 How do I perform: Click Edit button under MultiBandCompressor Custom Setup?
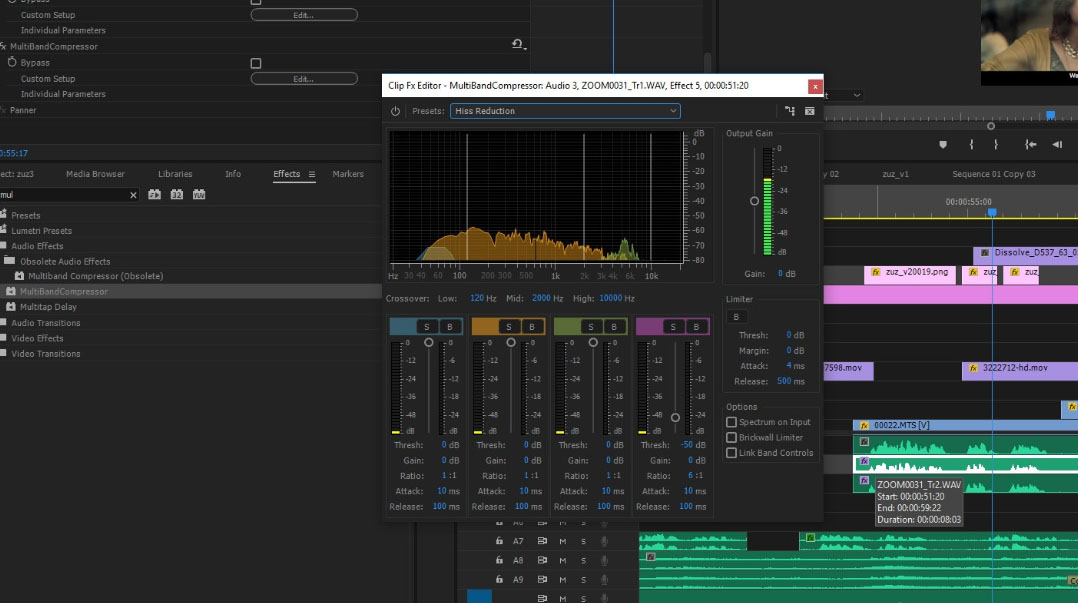click(303, 79)
